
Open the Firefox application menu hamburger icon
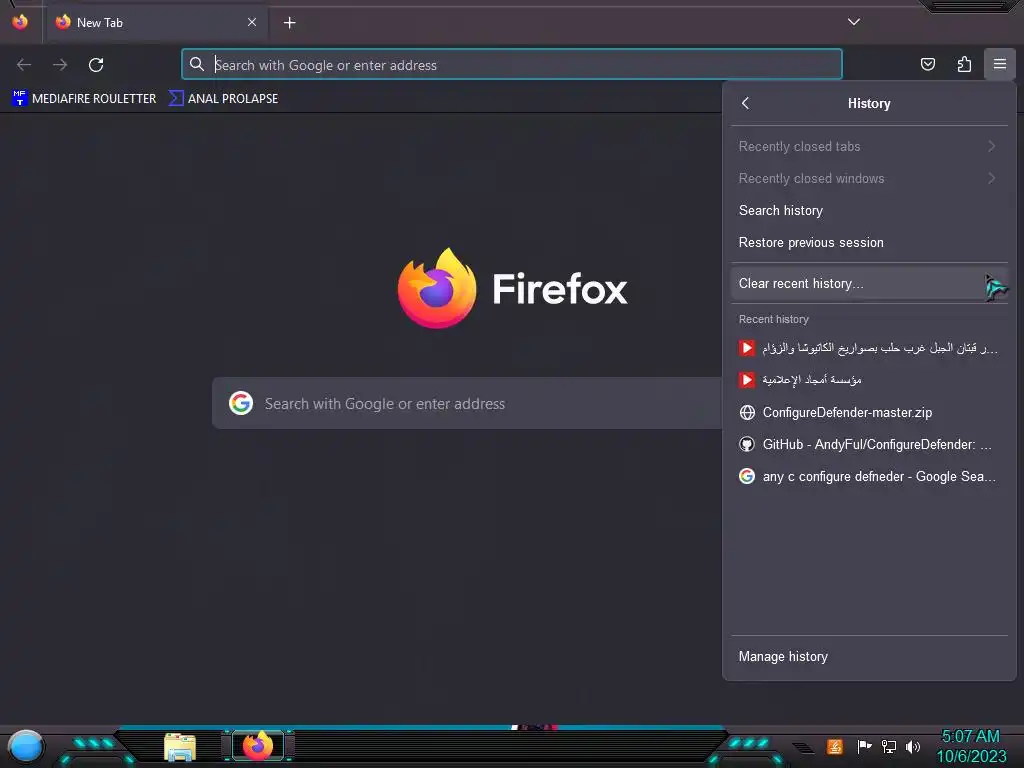click(999, 64)
